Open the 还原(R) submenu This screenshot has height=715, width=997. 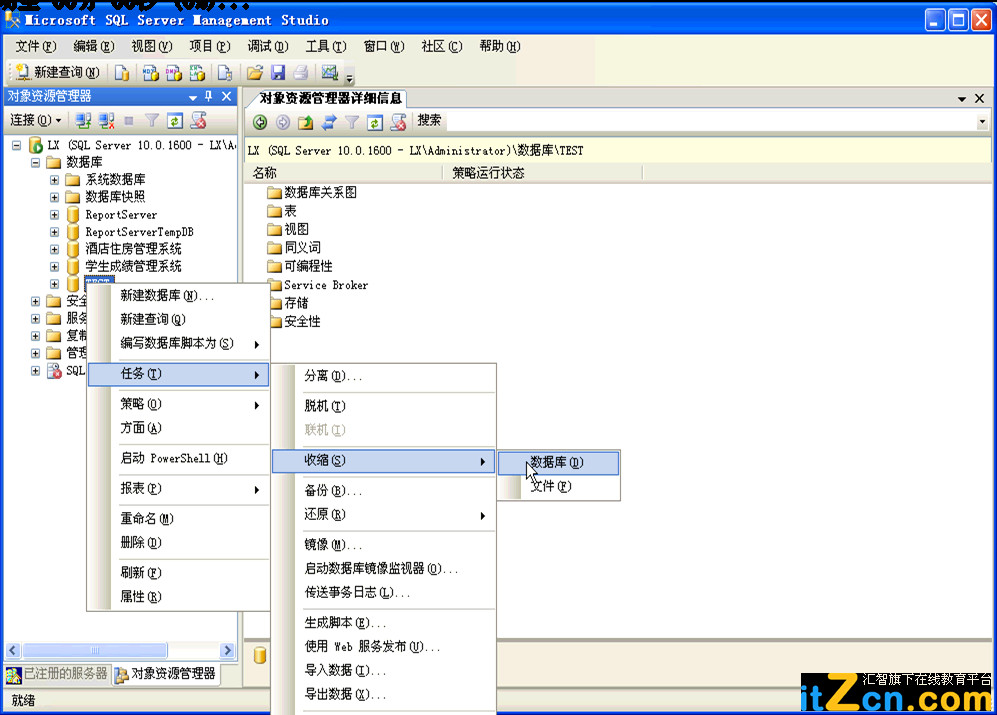point(384,515)
